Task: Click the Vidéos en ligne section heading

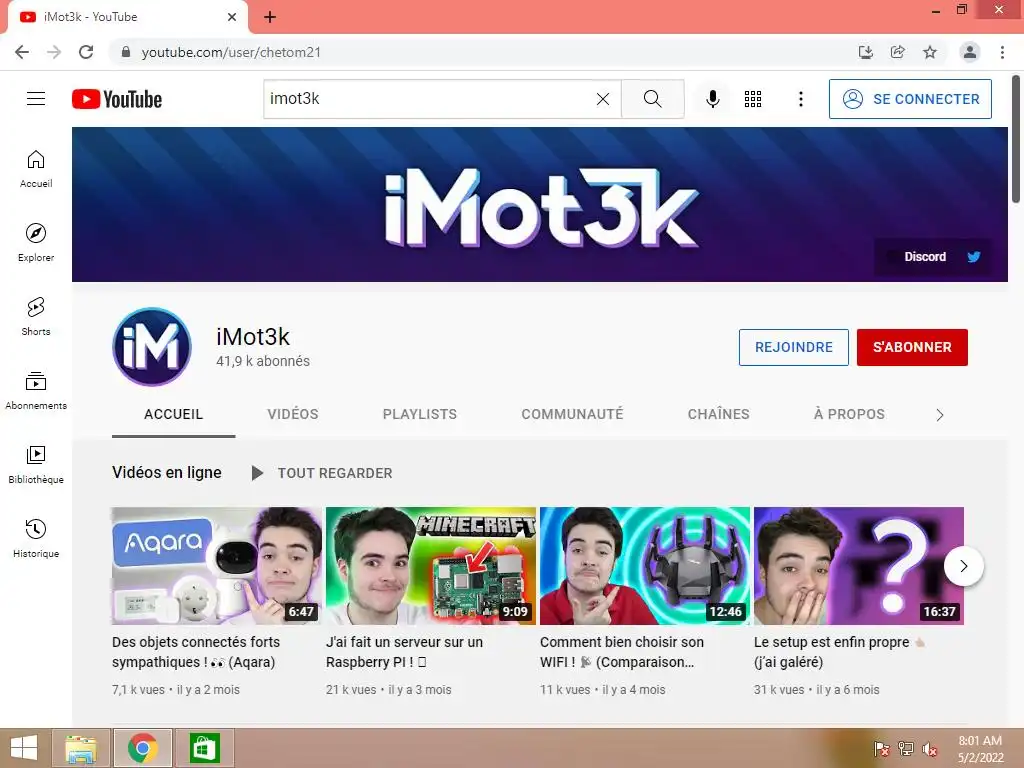Action: [x=167, y=472]
